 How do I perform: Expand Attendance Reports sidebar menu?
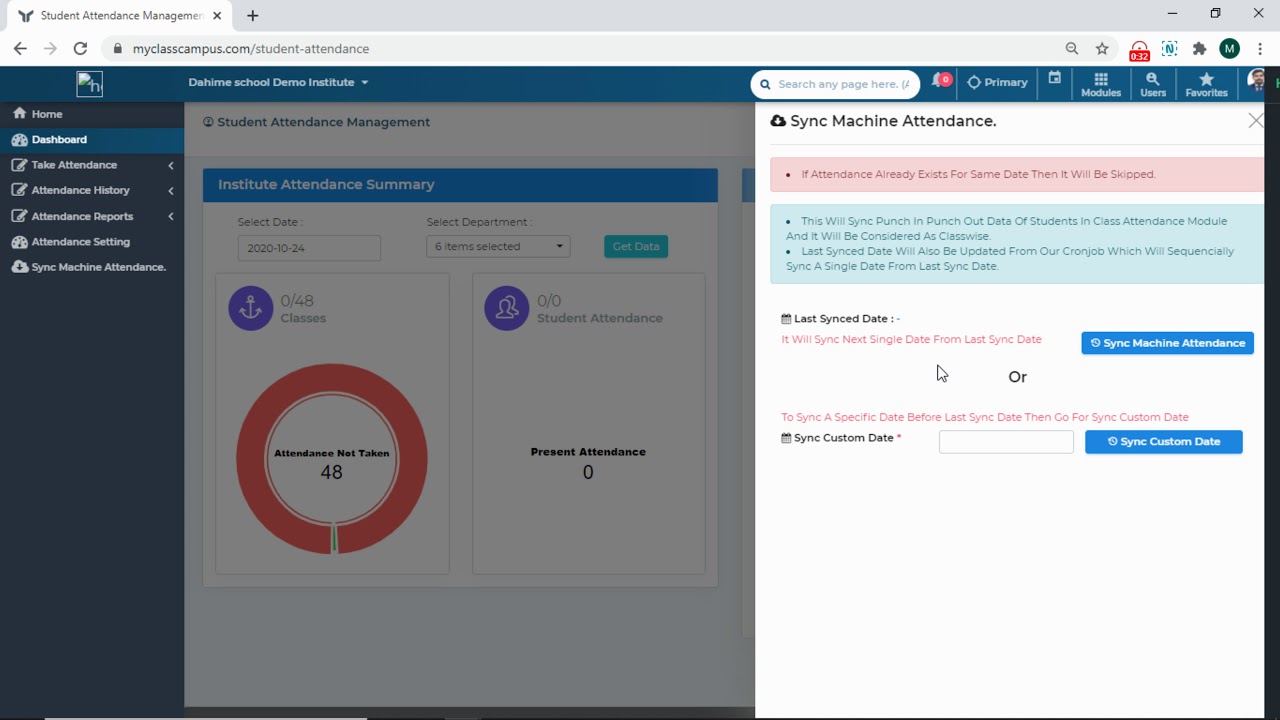tap(92, 216)
